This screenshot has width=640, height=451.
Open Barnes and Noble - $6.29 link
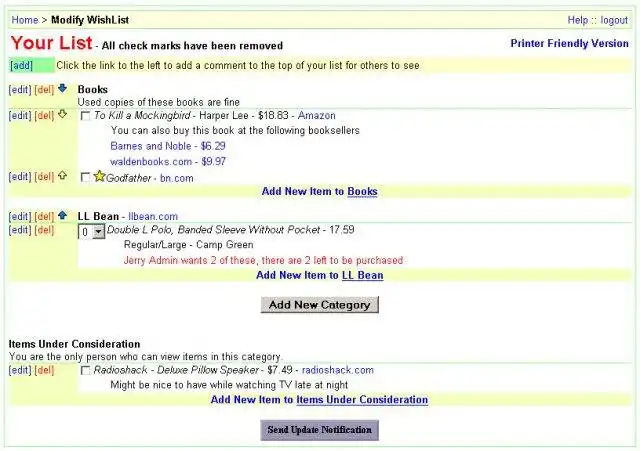click(168, 146)
